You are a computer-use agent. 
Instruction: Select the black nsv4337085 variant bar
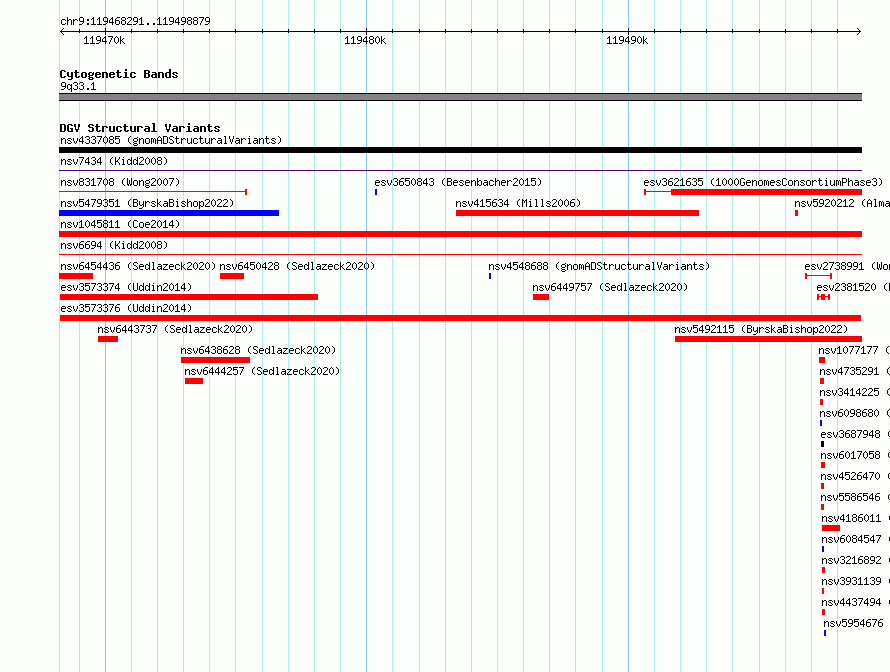pyautogui.click(x=460, y=150)
